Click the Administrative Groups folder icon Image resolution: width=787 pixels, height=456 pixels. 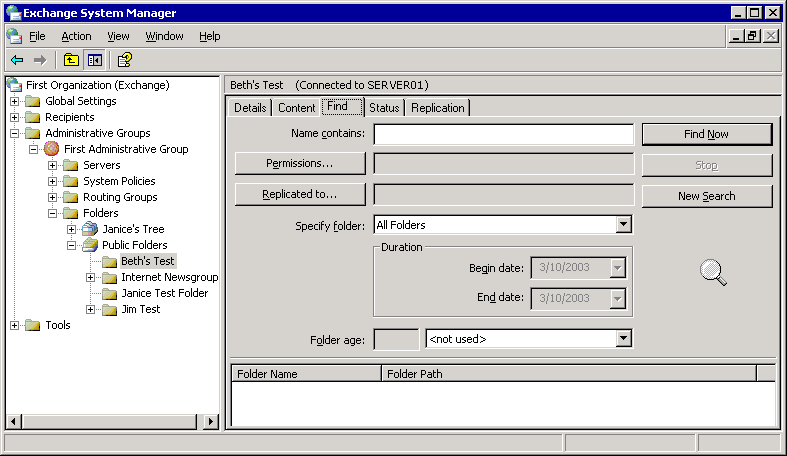33,133
